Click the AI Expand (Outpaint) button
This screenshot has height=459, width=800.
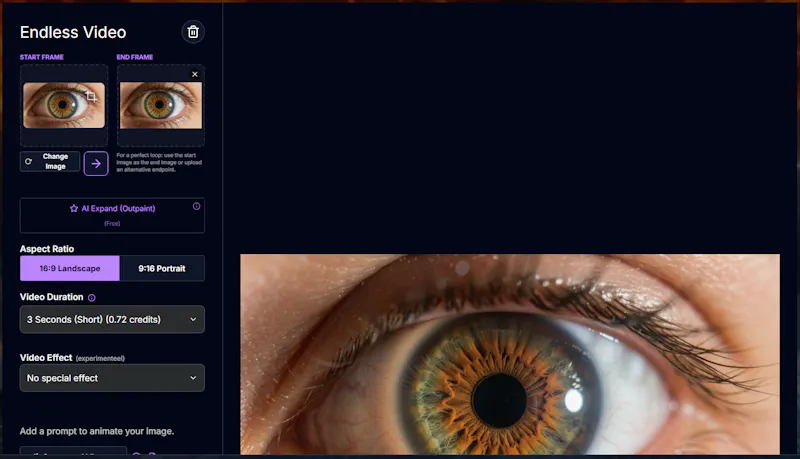pos(112,215)
